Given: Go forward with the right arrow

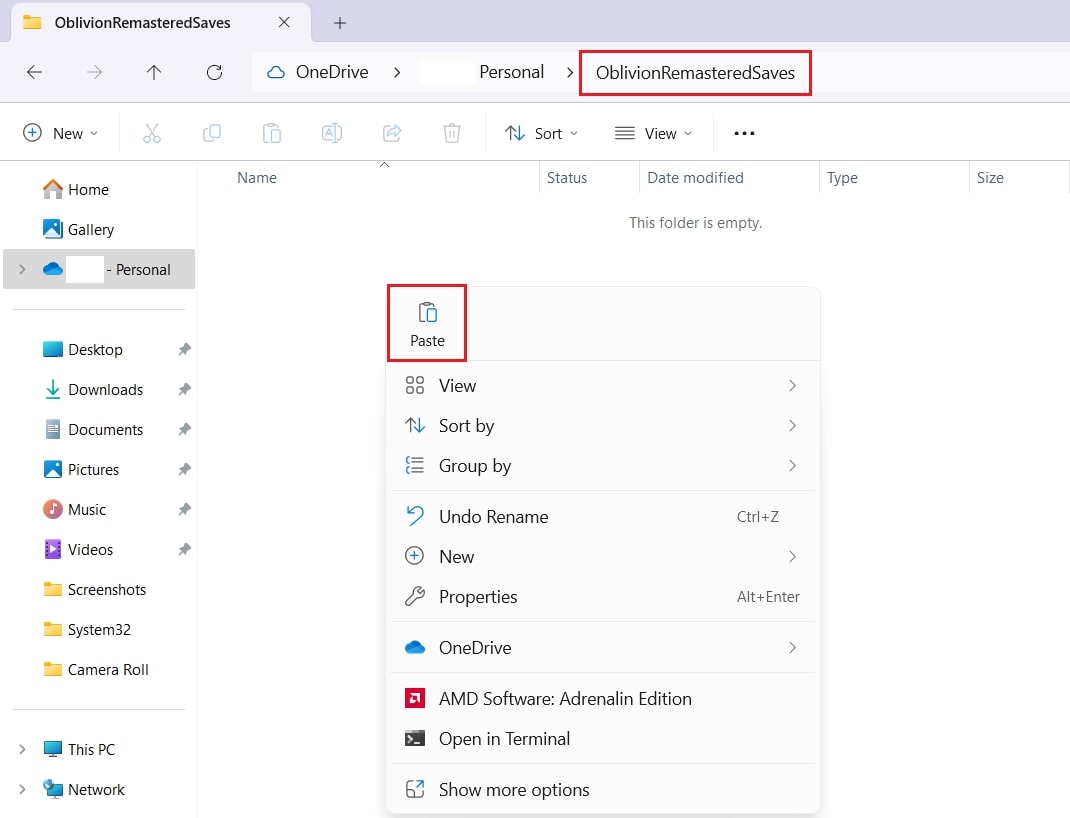Looking at the screenshot, I should click(94, 72).
